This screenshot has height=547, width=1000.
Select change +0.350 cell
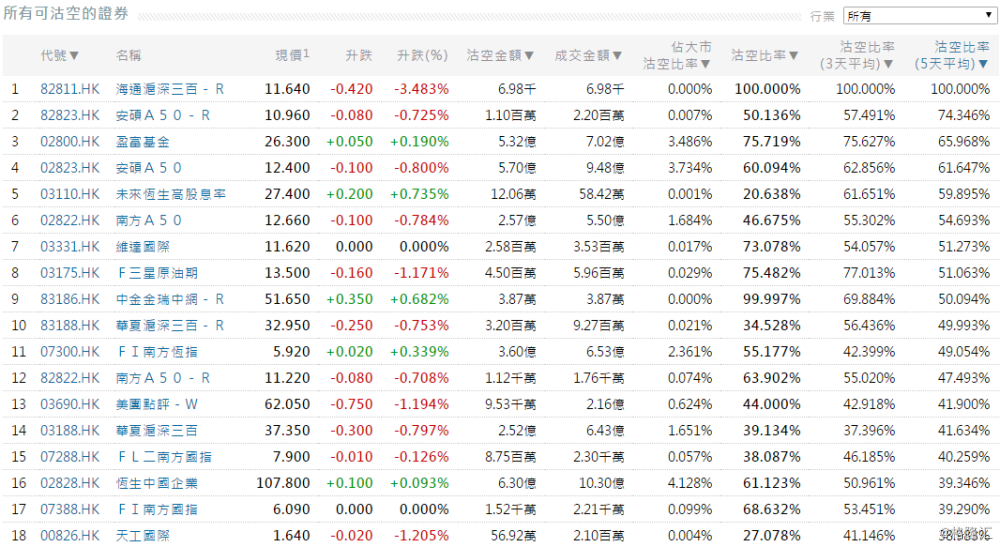[349, 299]
